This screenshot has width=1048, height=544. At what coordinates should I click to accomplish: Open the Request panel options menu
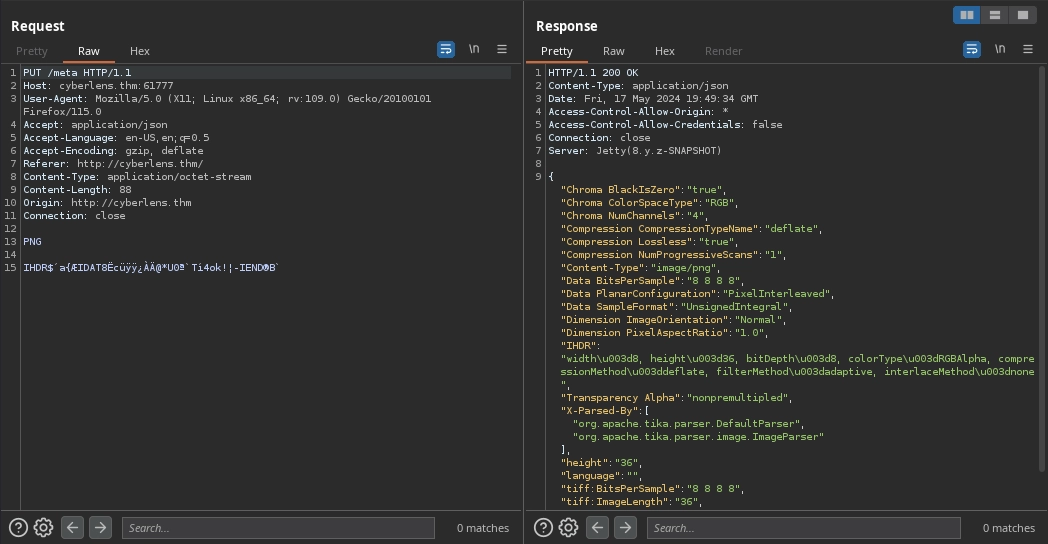click(x=502, y=49)
